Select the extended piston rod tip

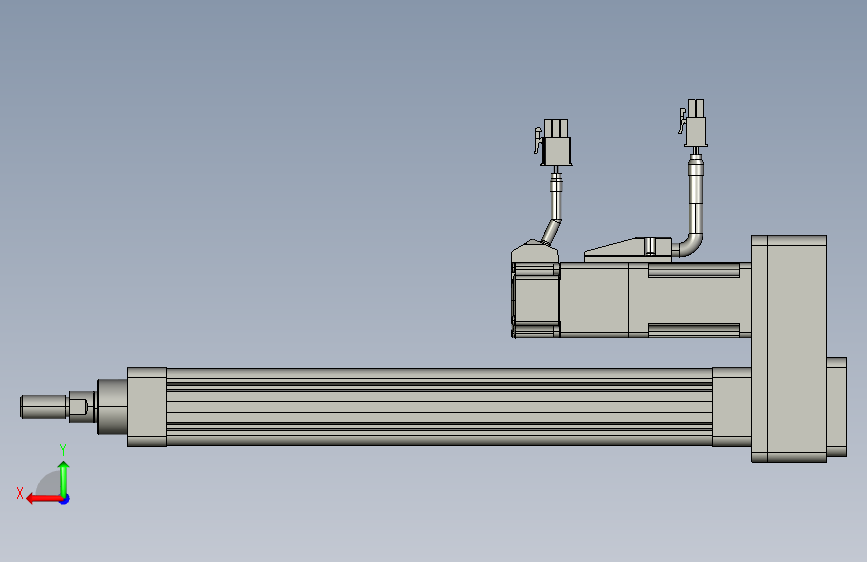(x=44, y=407)
